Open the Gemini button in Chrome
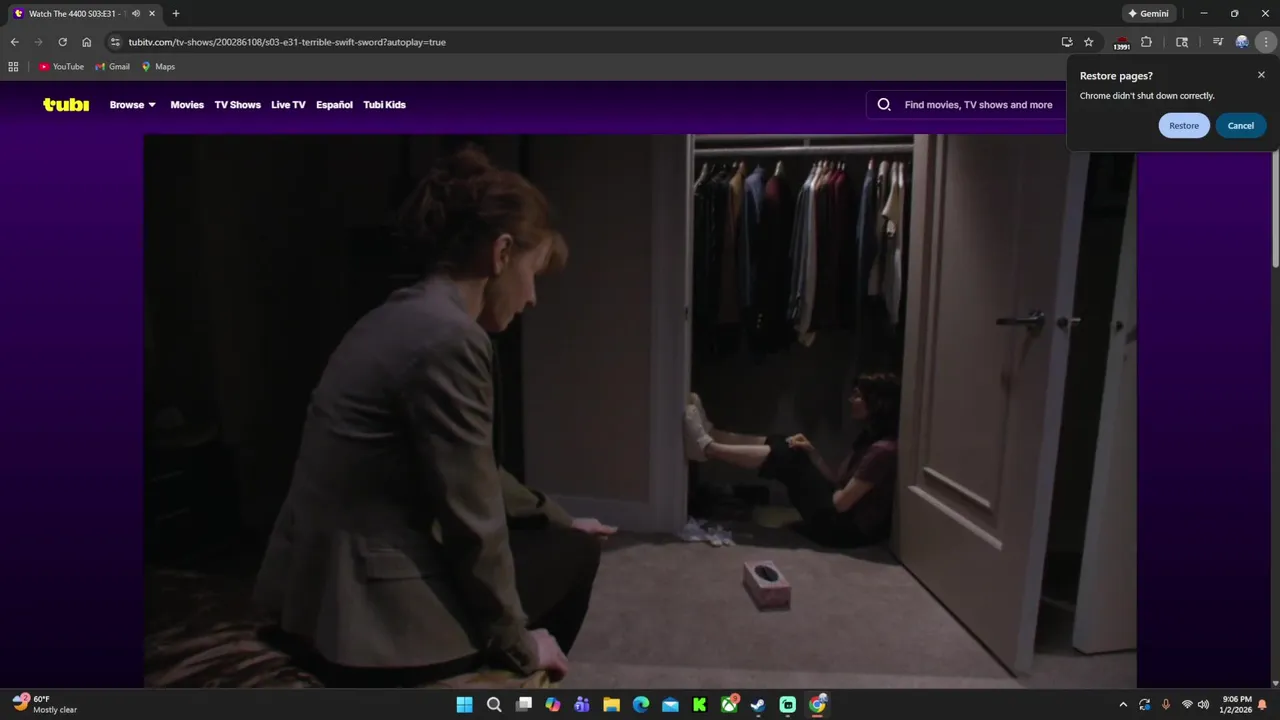 1148,14
